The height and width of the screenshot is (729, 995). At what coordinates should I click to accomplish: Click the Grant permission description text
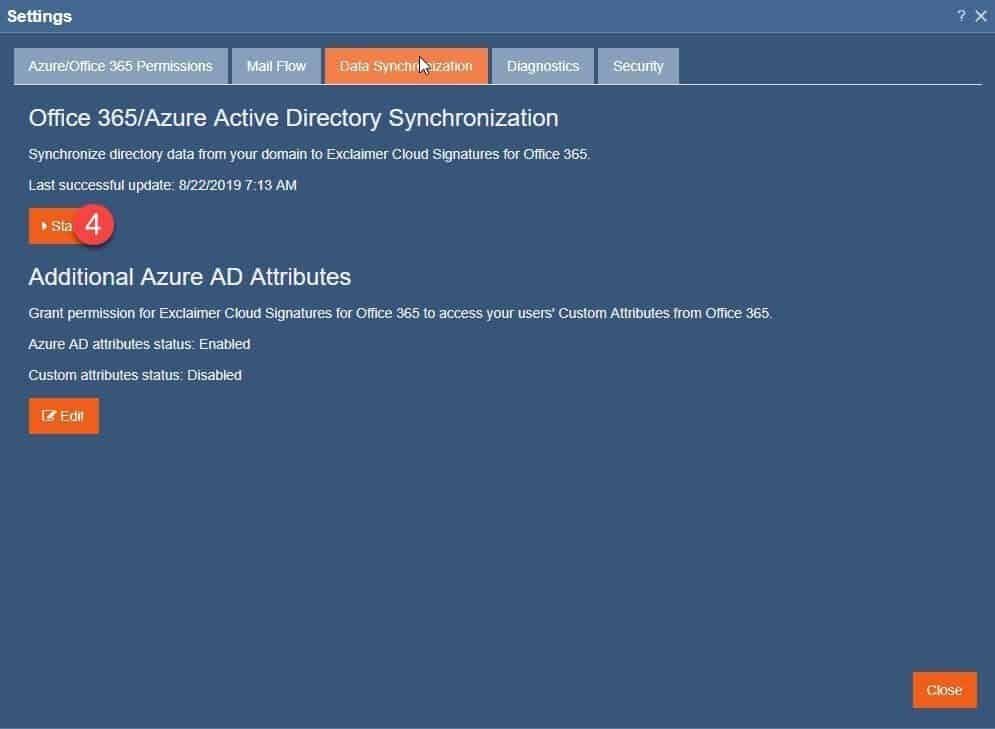click(400, 313)
